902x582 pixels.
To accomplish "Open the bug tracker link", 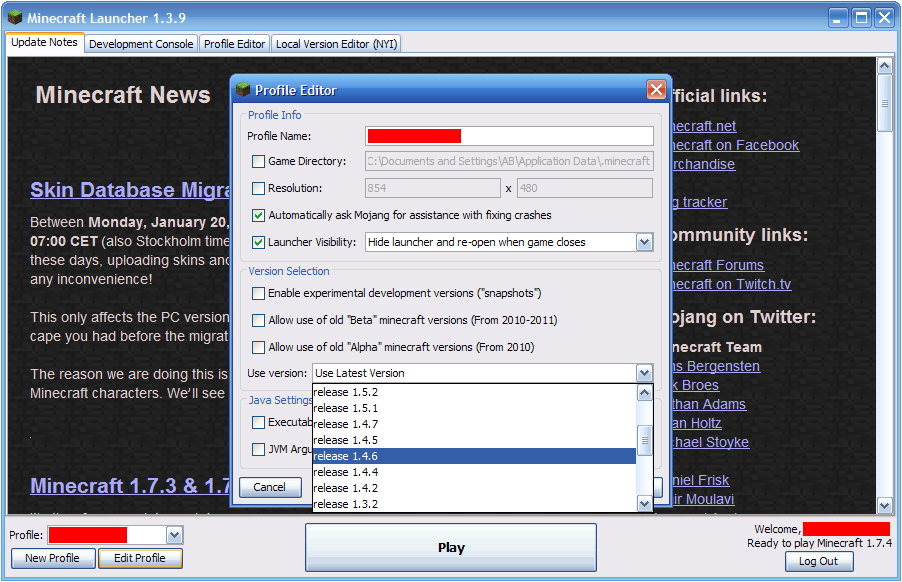I will pyautogui.click(x=700, y=202).
